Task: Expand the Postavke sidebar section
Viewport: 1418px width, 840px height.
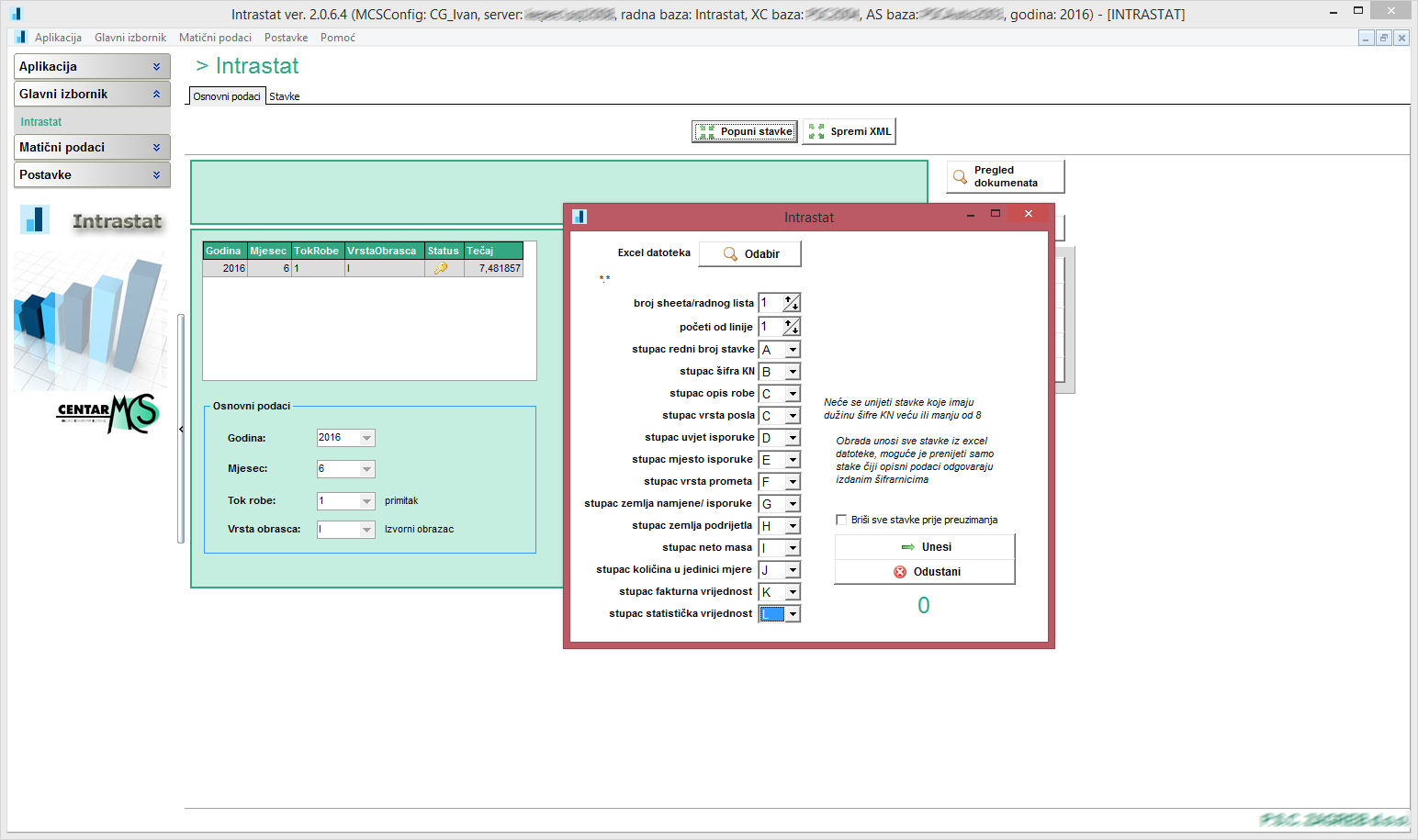Action: click(x=92, y=174)
